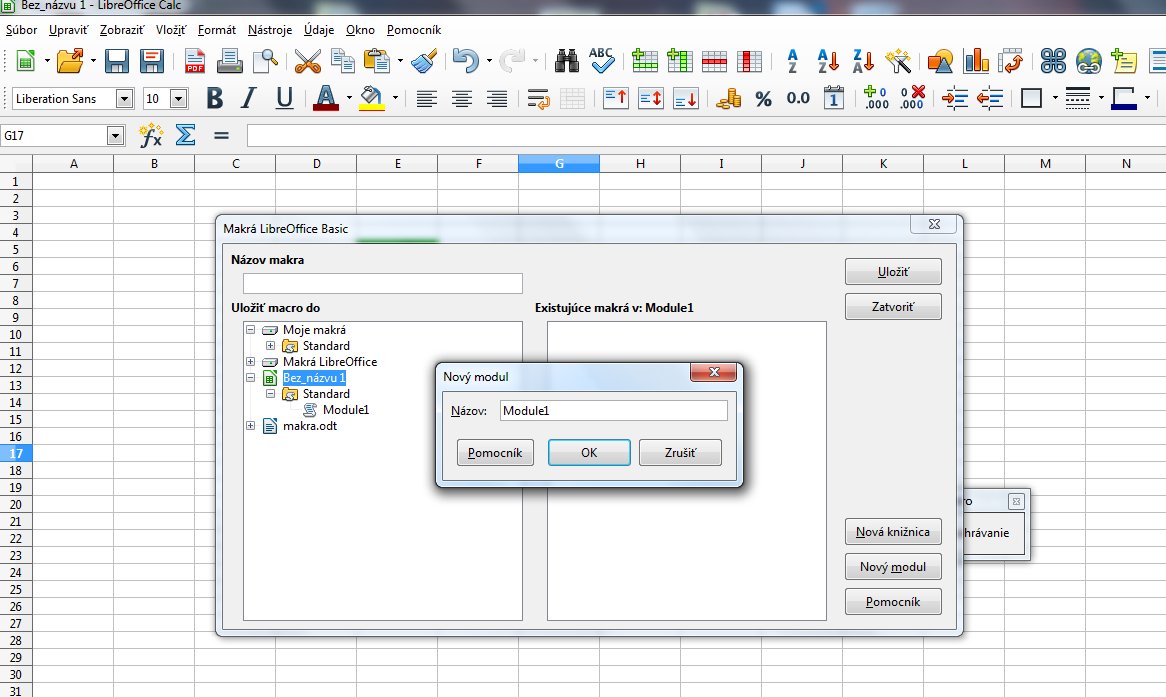Center cell text horizontally

pos(462,98)
